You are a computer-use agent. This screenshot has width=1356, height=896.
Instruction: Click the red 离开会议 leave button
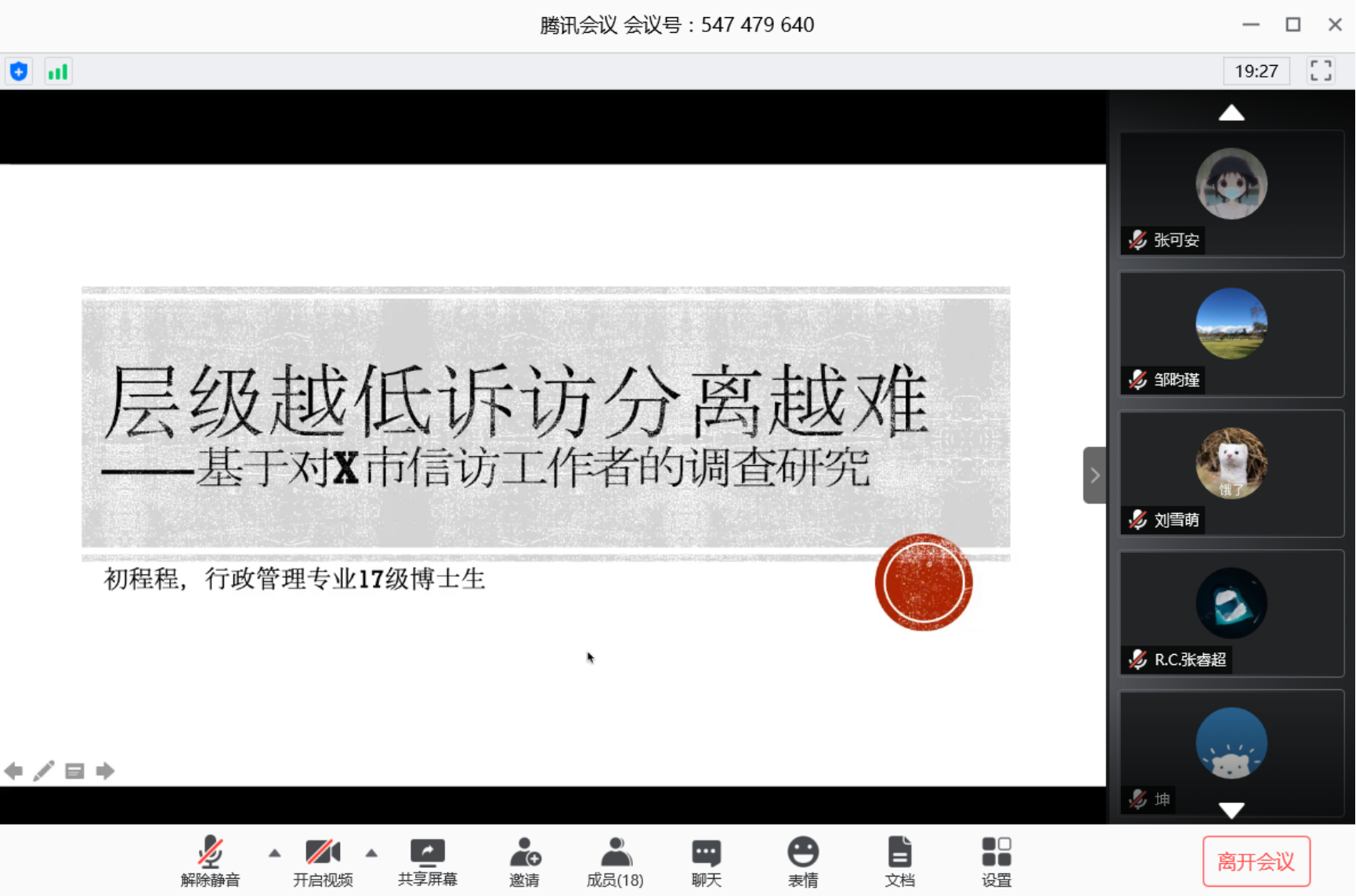tap(1256, 862)
